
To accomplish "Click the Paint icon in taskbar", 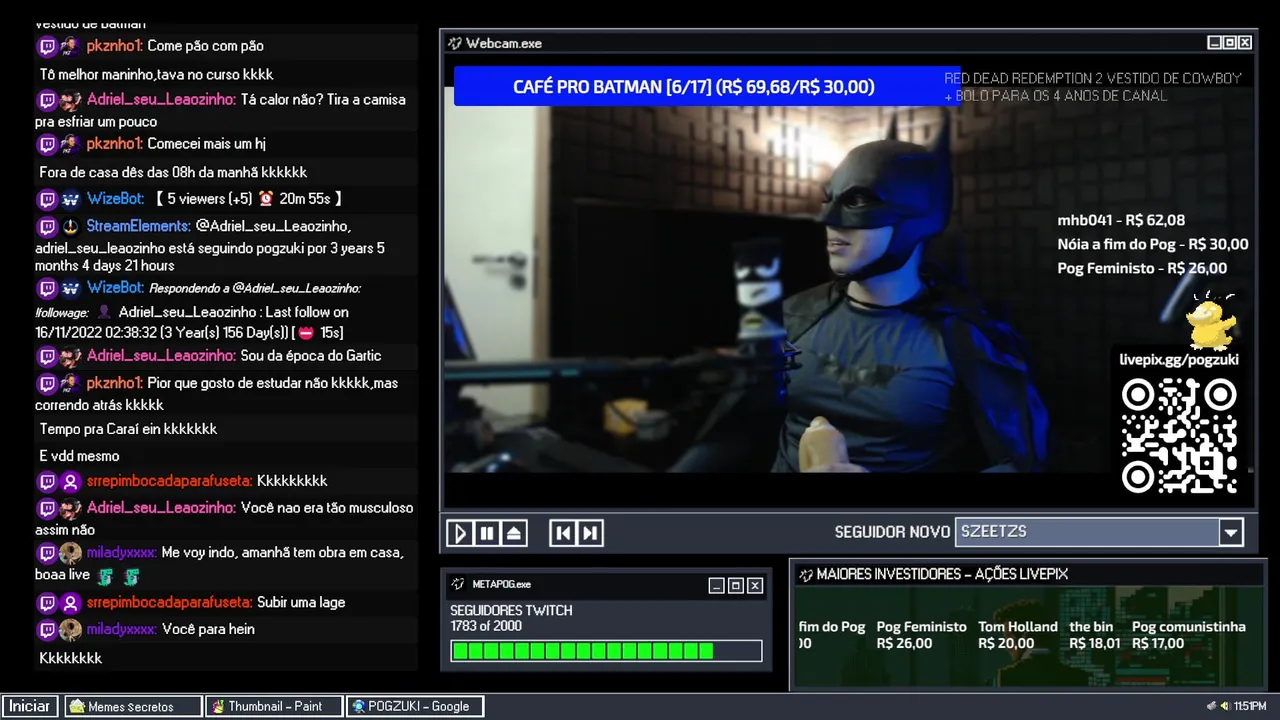I will [217, 706].
